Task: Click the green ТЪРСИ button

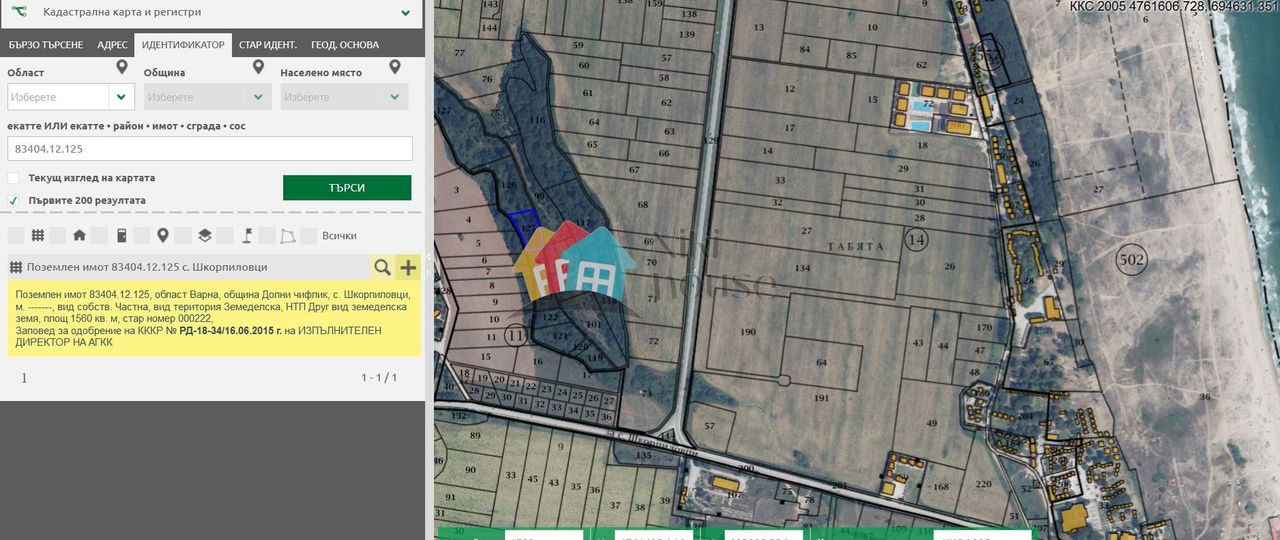Action: [347, 188]
